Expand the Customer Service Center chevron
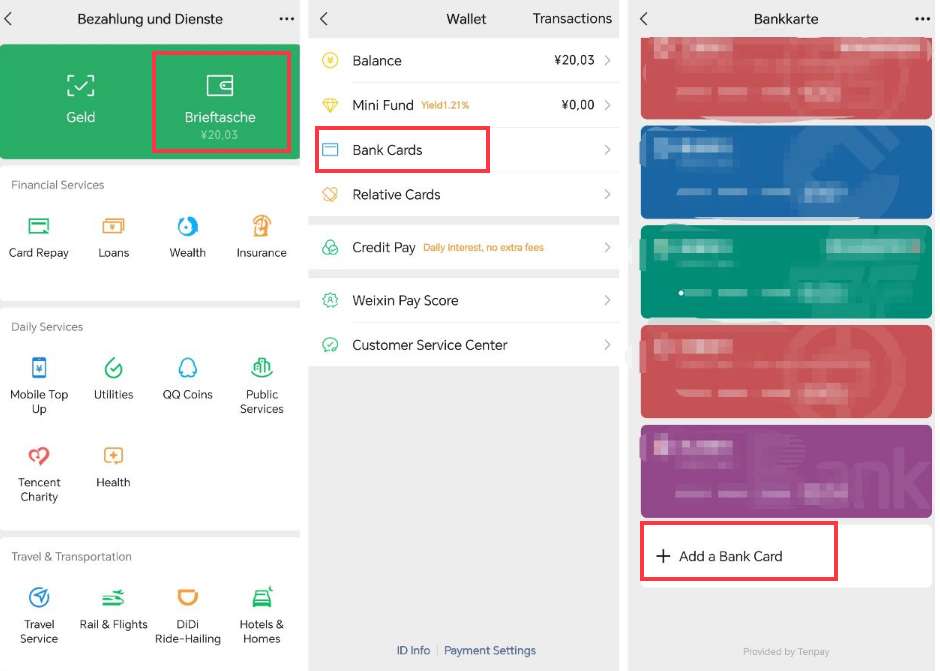 click(x=607, y=345)
